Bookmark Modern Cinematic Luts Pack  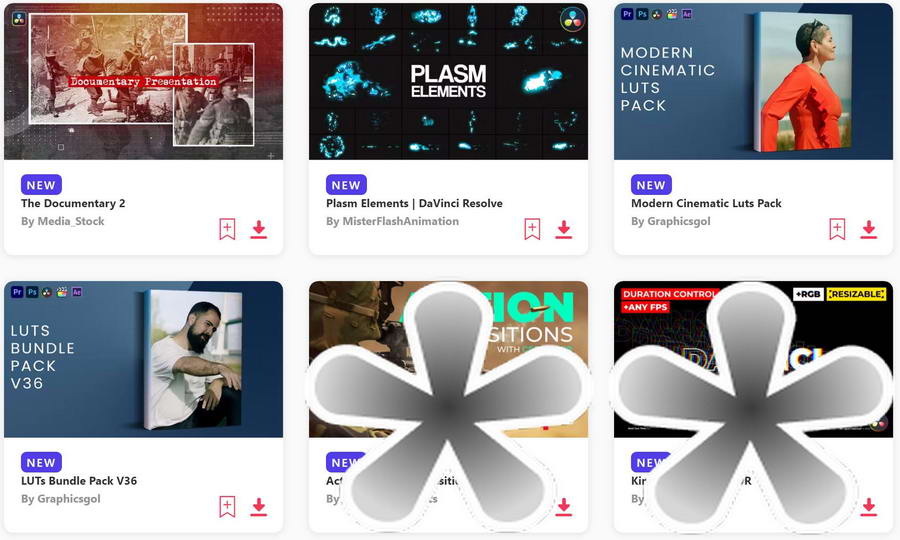(837, 229)
